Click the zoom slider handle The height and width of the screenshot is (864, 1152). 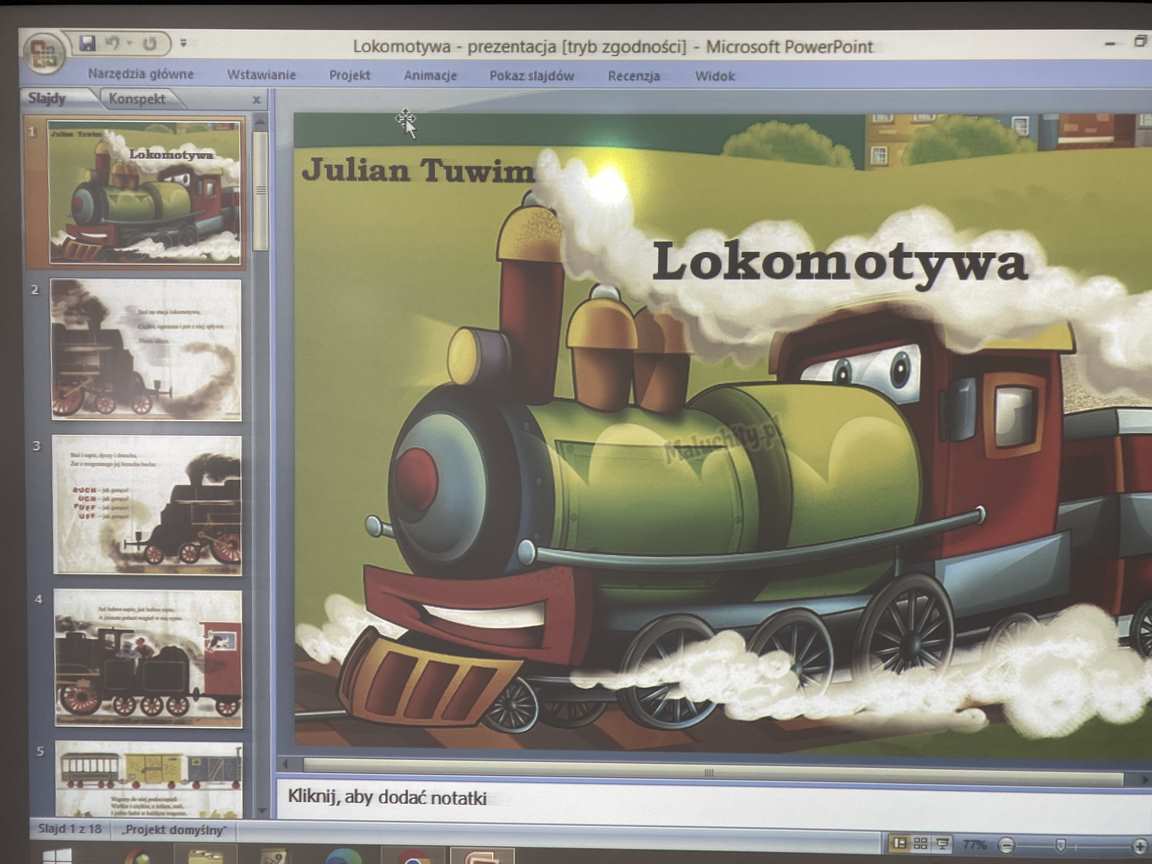coord(1059,846)
